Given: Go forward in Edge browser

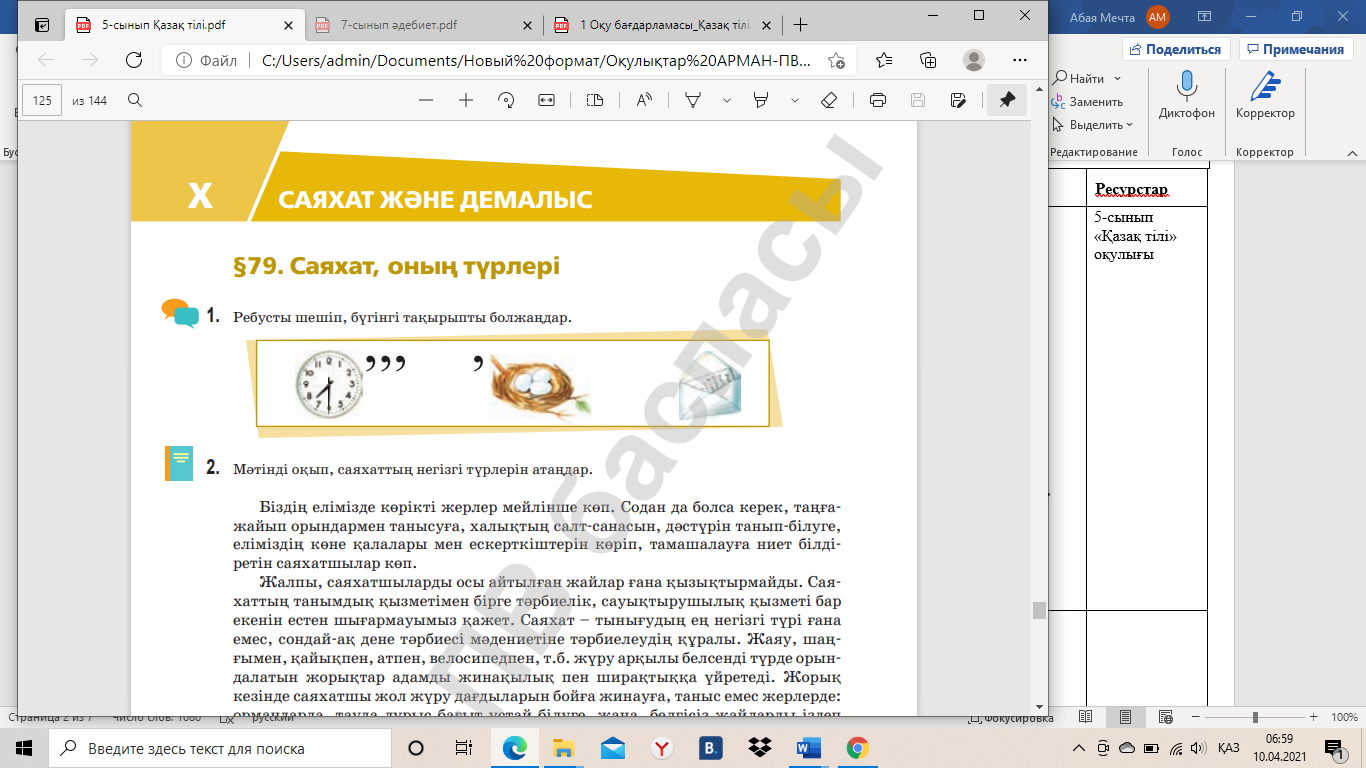Looking at the screenshot, I should coord(90,60).
